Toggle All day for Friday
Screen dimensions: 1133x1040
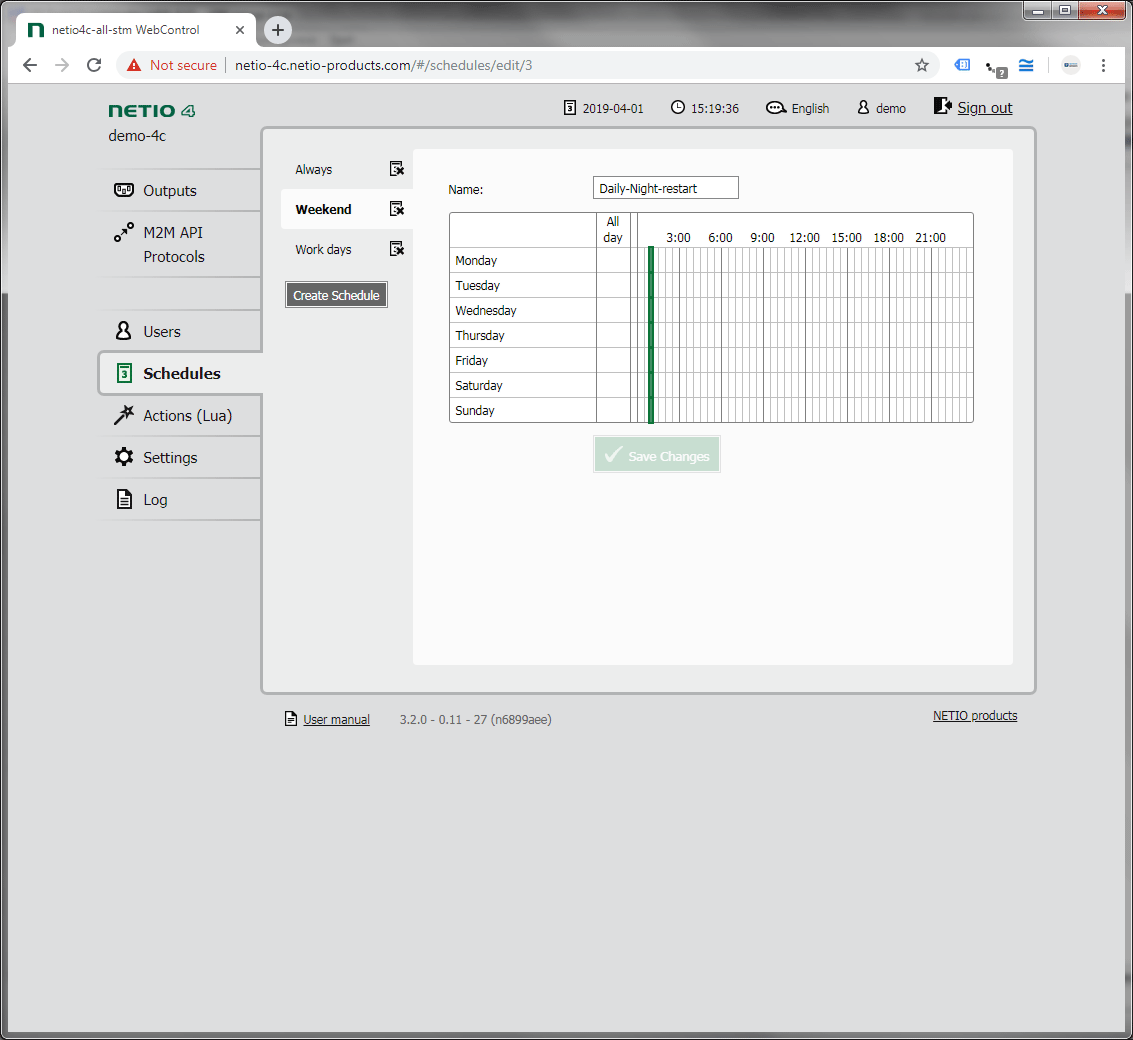coord(613,360)
